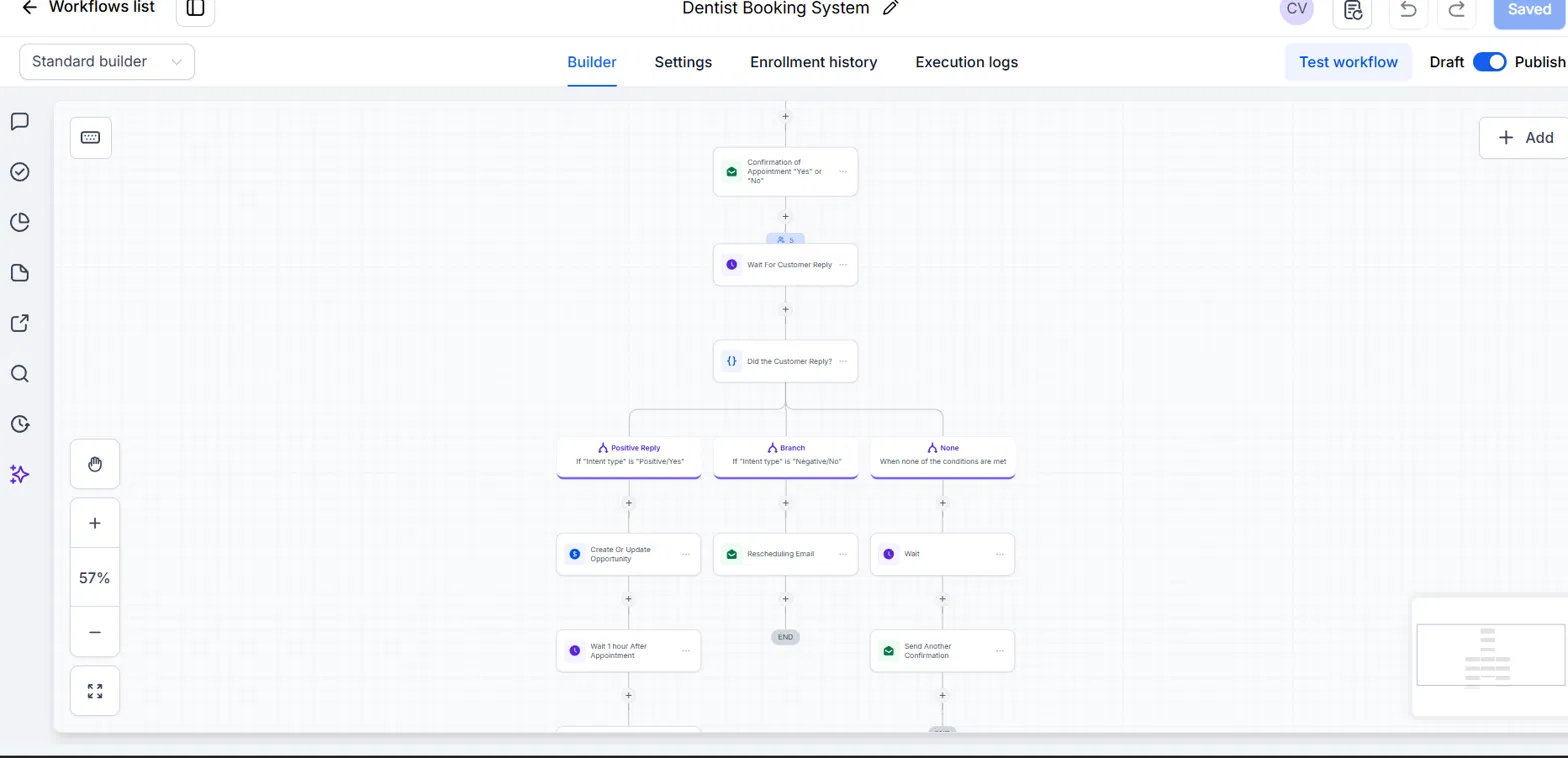
Task: Open the Enrollment history tab
Action: click(x=814, y=62)
